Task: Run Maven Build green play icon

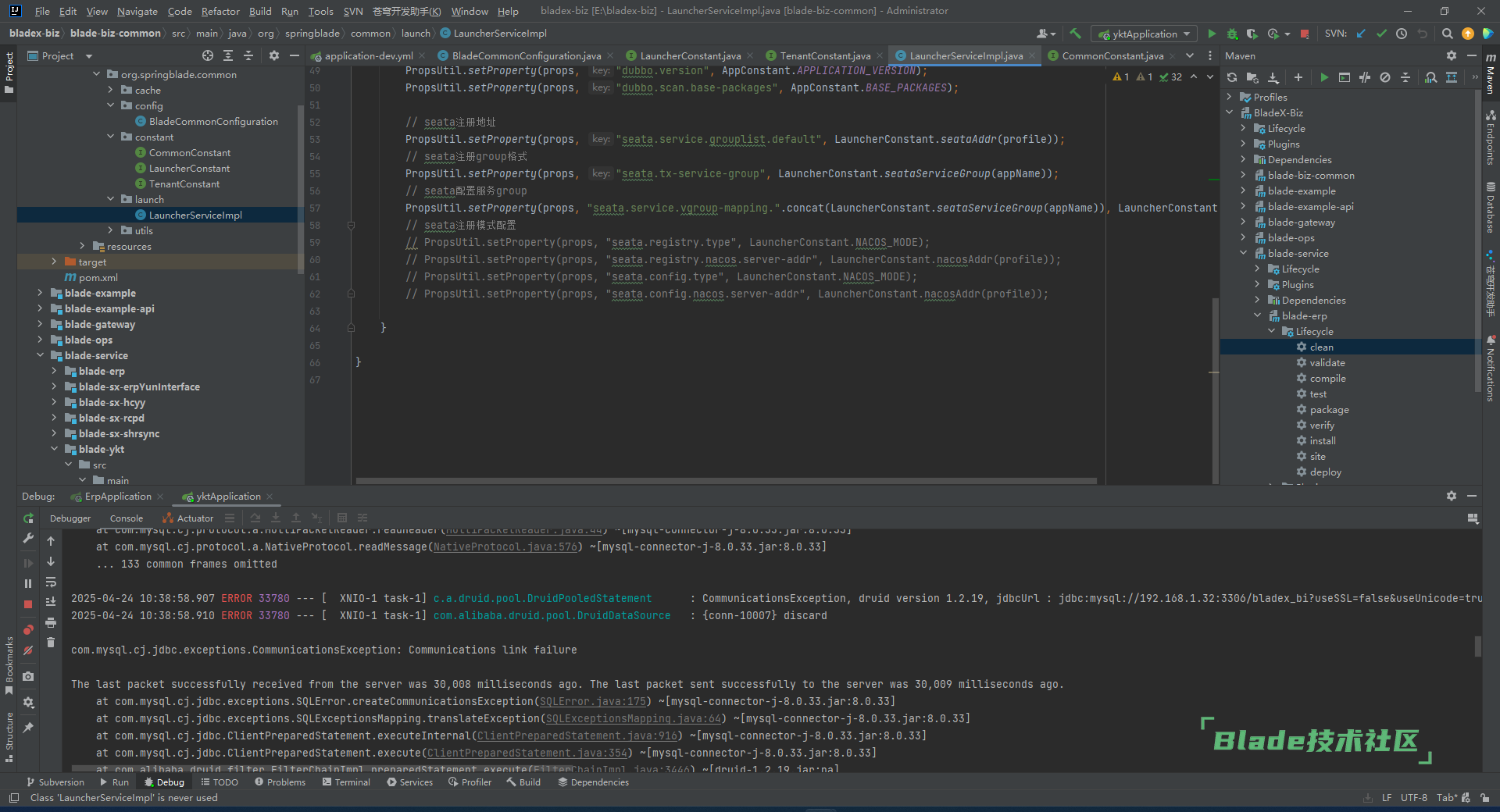Action: (1323, 77)
